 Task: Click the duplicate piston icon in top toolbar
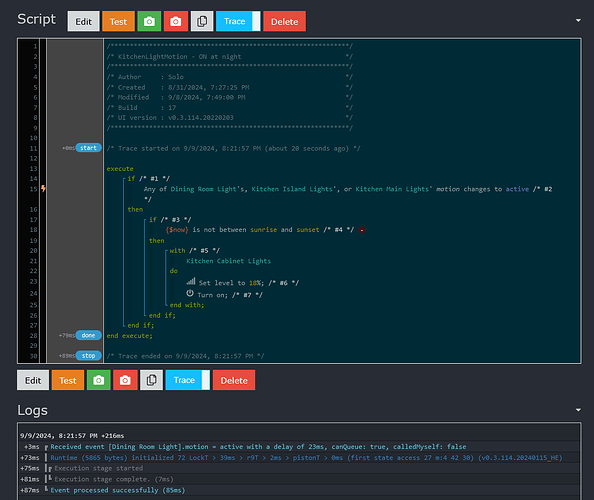point(202,21)
